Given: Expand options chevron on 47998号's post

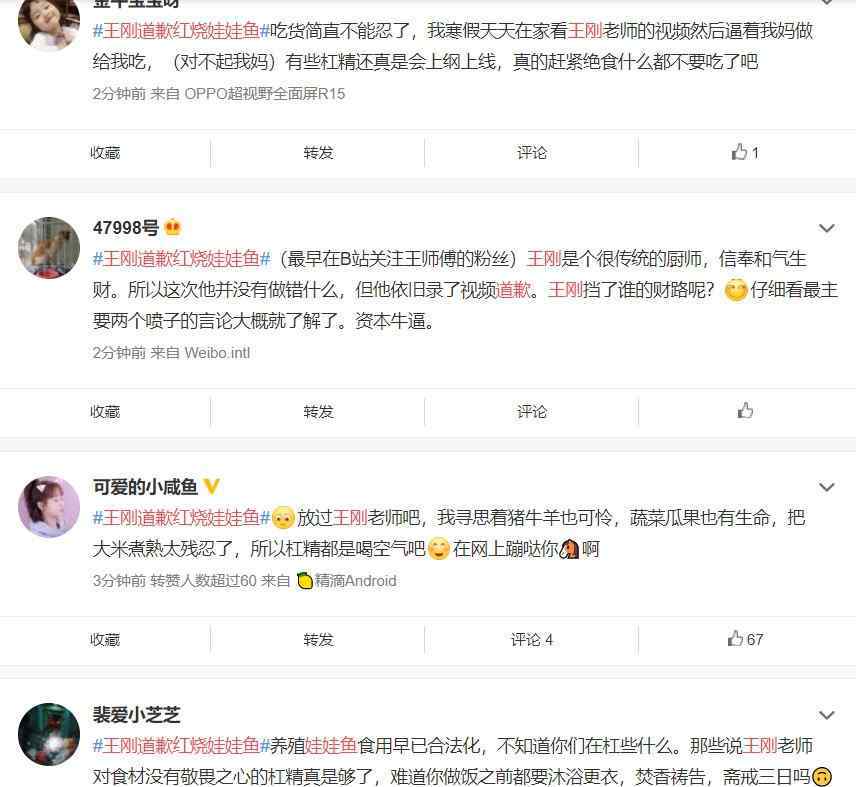Looking at the screenshot, I should pyautogui.click(x=827, y=228).
